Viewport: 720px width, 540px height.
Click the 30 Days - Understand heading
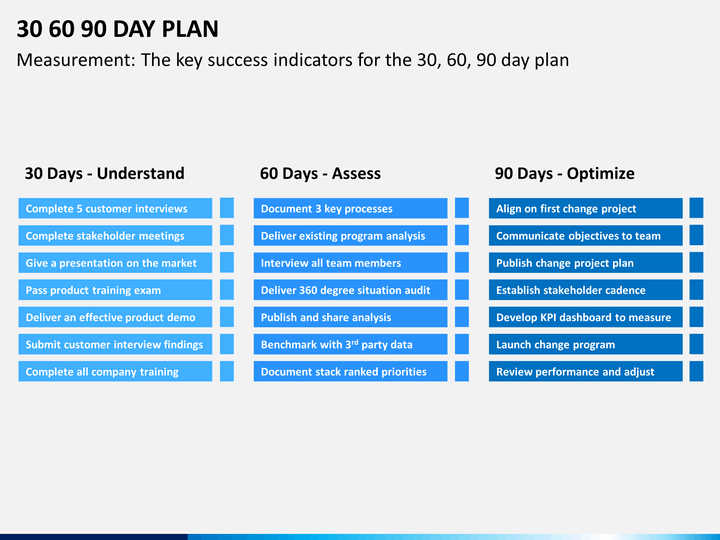(105, 173)
